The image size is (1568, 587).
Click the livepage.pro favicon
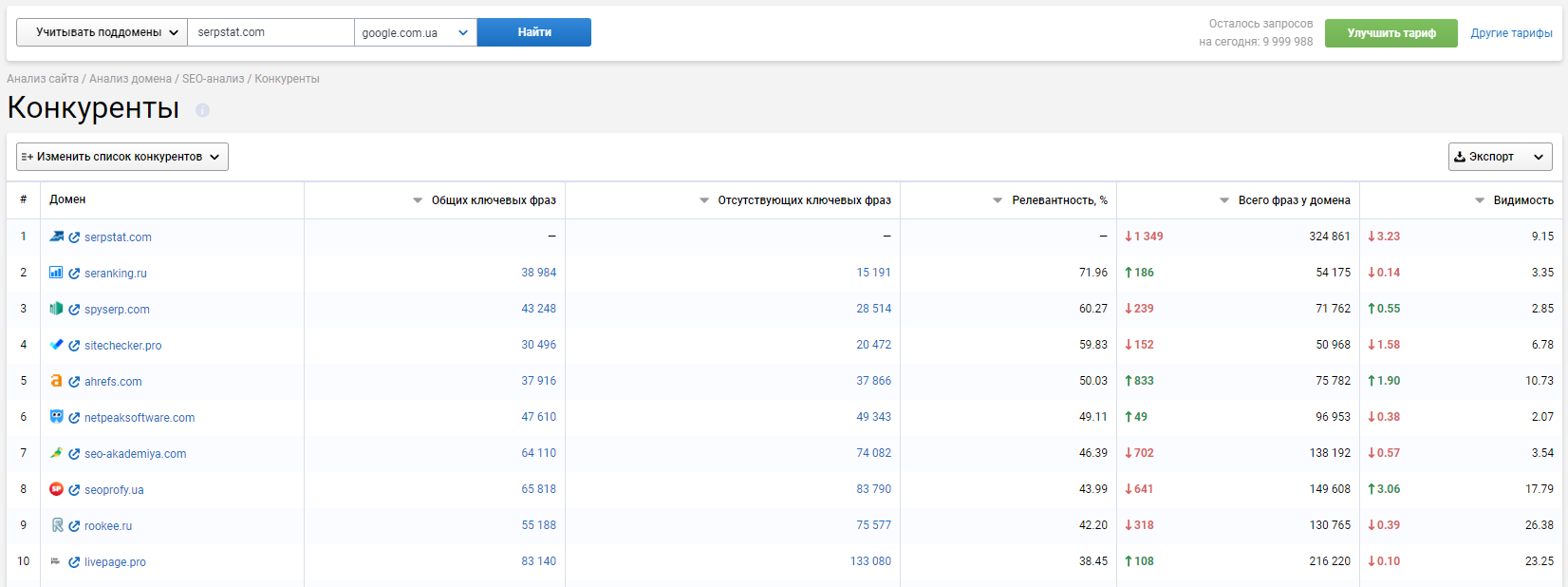tap(56, 561)
